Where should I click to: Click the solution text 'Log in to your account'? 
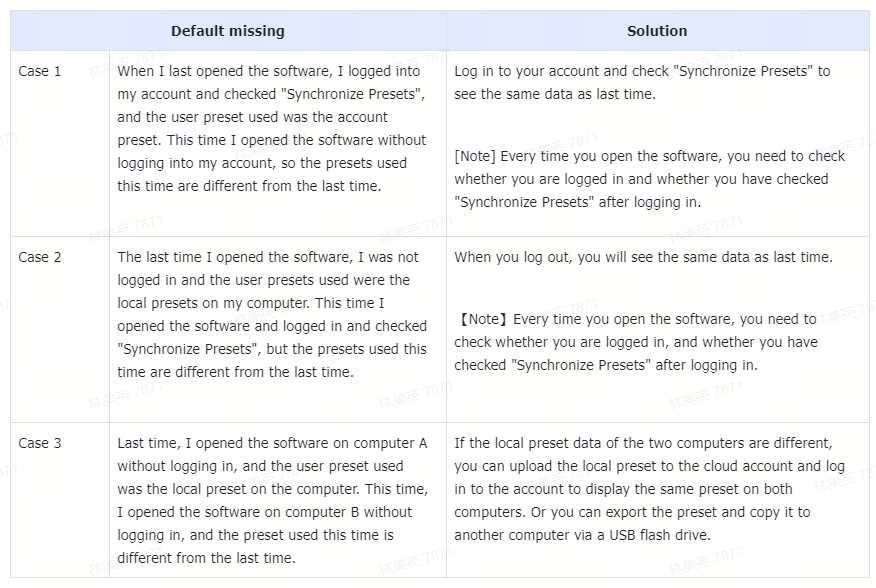click(642, 83)
